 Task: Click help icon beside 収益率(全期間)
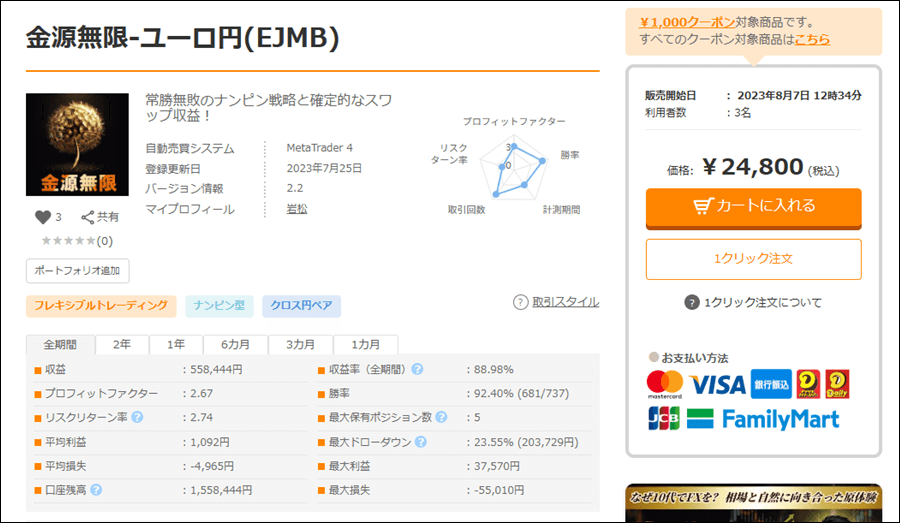417,369
